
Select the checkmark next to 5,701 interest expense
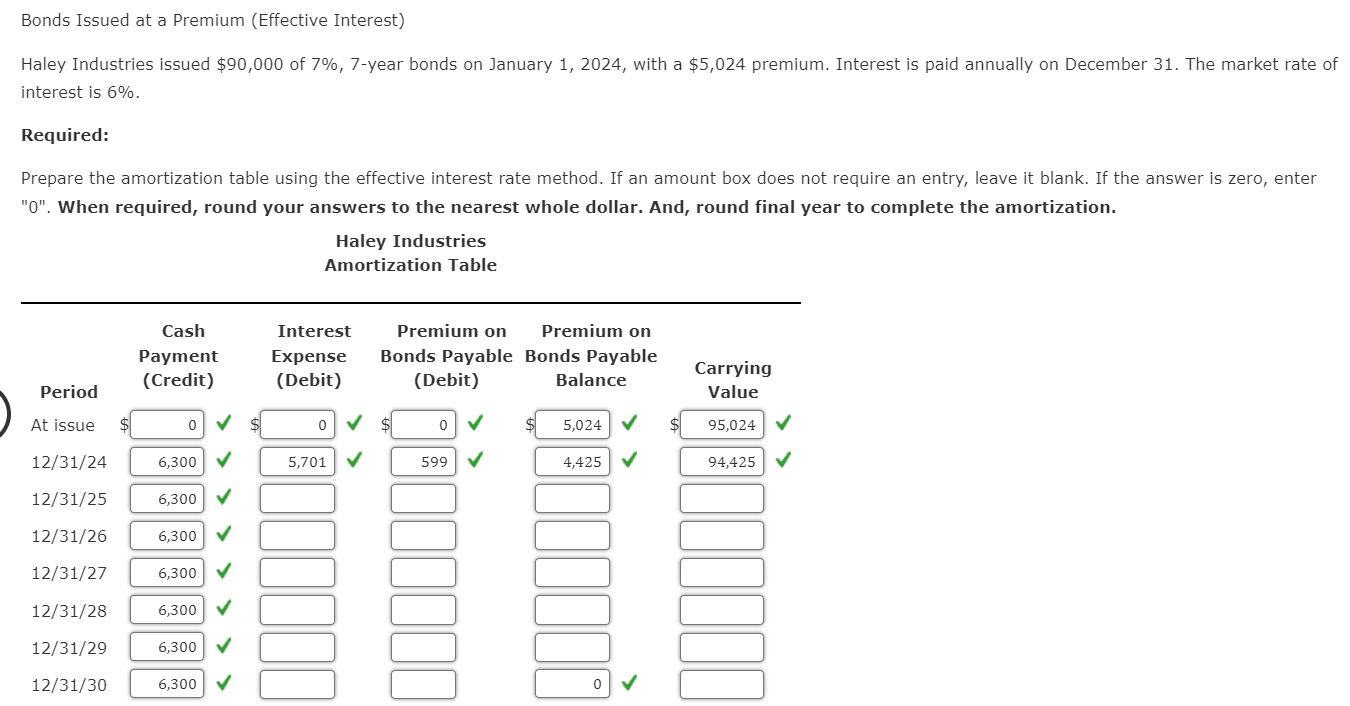coord(353,461)
